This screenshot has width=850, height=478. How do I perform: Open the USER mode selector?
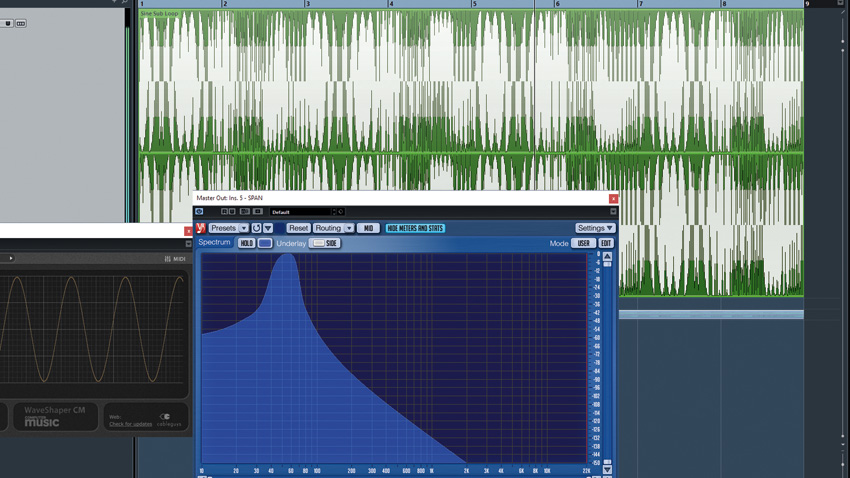coord(583,243)
